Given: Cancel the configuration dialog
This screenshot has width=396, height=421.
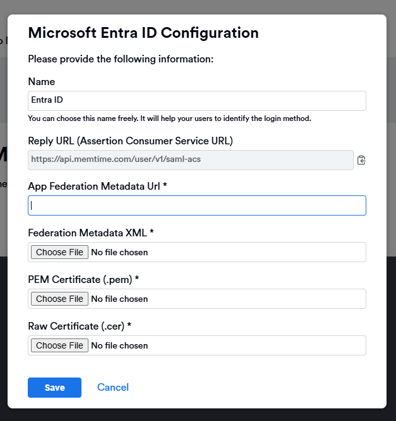Looking at the screenshot, I should pos(113,387).
